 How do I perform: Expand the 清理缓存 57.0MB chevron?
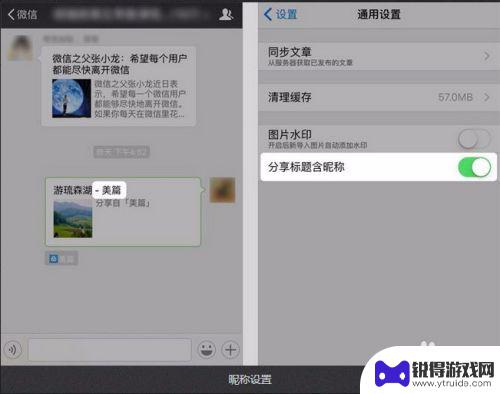(487, 97)
